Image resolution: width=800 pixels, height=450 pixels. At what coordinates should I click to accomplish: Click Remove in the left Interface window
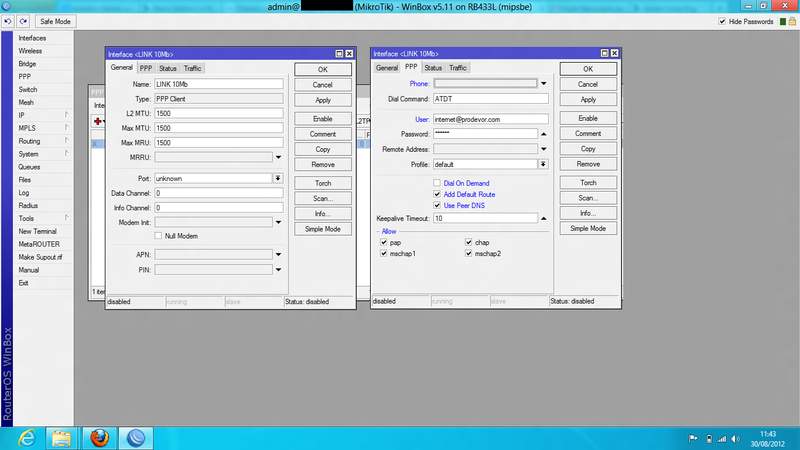(x=323, y=164)
